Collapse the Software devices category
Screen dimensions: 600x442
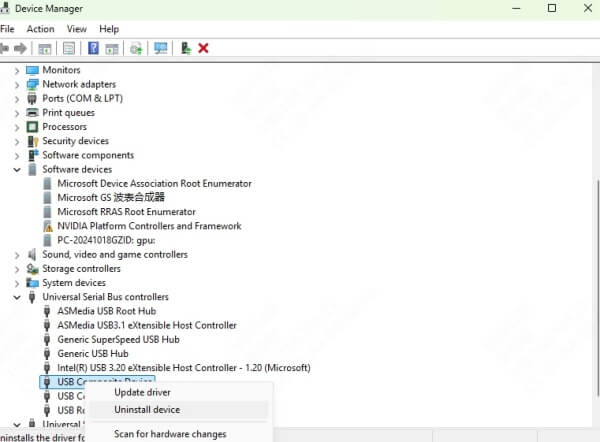click(x=17, y=170)
